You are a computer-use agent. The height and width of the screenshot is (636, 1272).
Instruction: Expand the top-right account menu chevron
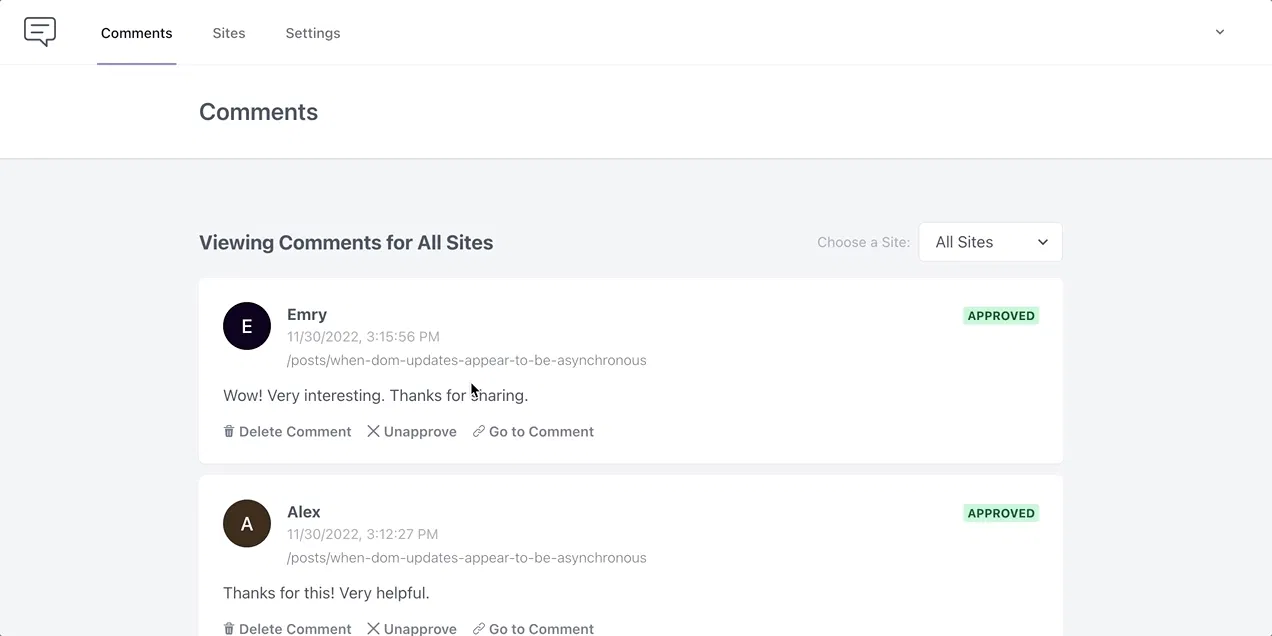1220,32
